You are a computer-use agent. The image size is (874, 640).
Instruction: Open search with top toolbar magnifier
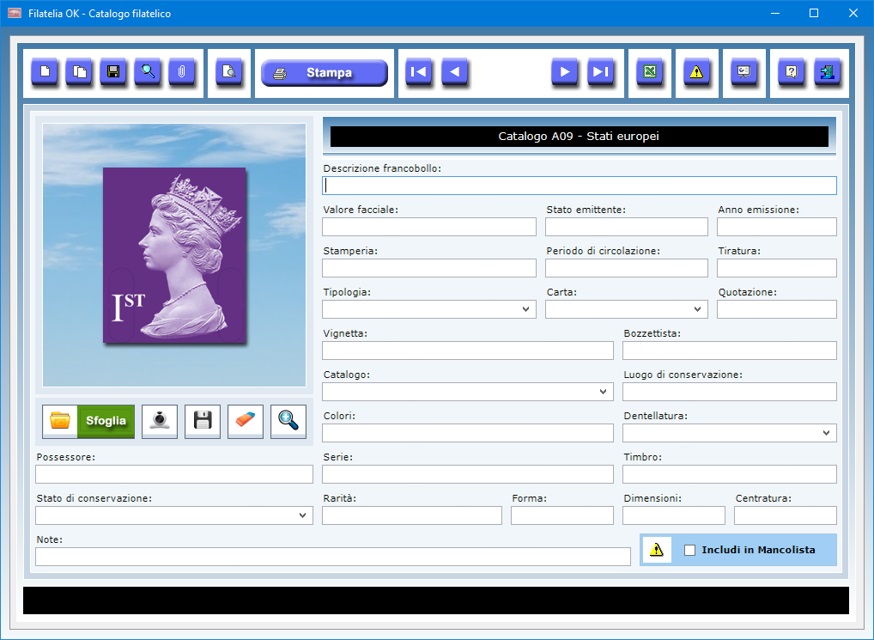pos(148,72)
